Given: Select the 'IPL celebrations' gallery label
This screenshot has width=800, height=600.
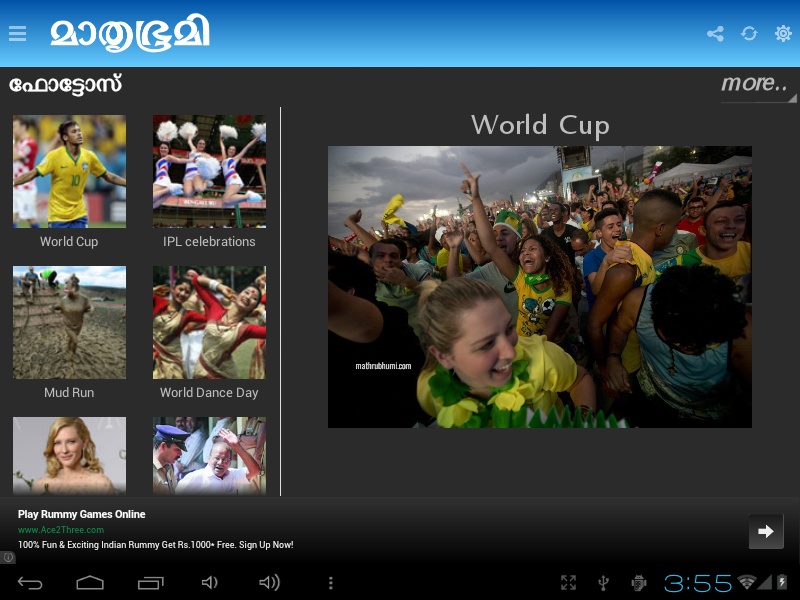Looking at the screenshot, I should pos(209,241).
